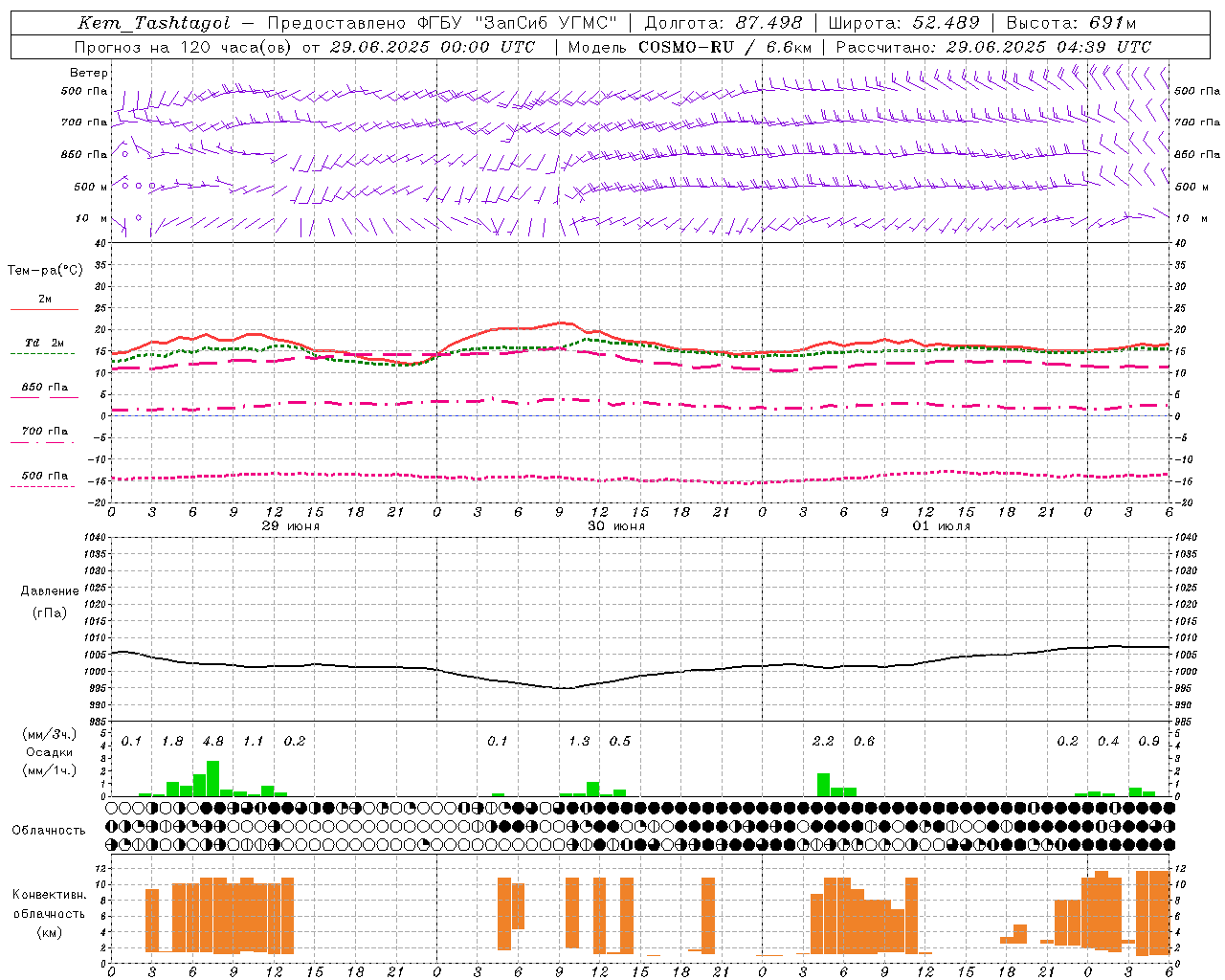Click the (мм/1ч.) precipitation unit label
The height and width of the screenshot is (980, 1225).
point(50,769)
